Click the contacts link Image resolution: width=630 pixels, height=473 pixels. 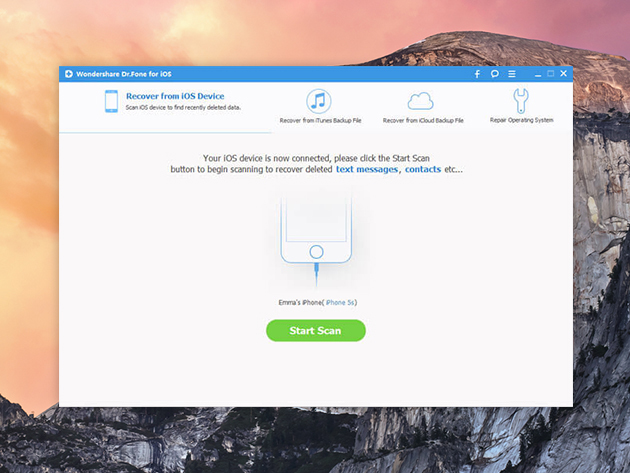(x=423, y=169)
